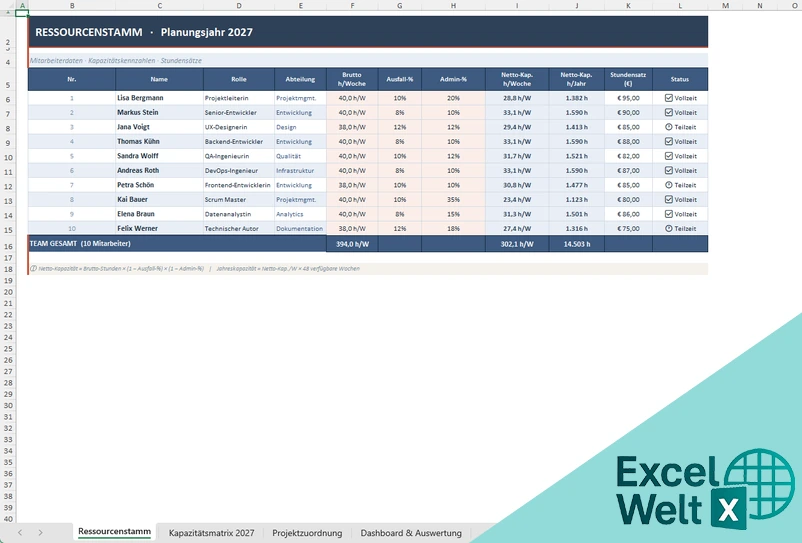The height and width of the screenshot is (543, 802).
Task: Click the subtitle "Mitarbeiterdaten · Kapazitätskennzahlen · Stundensätze"
Action: pyautogui.click(x=116, y=60)
